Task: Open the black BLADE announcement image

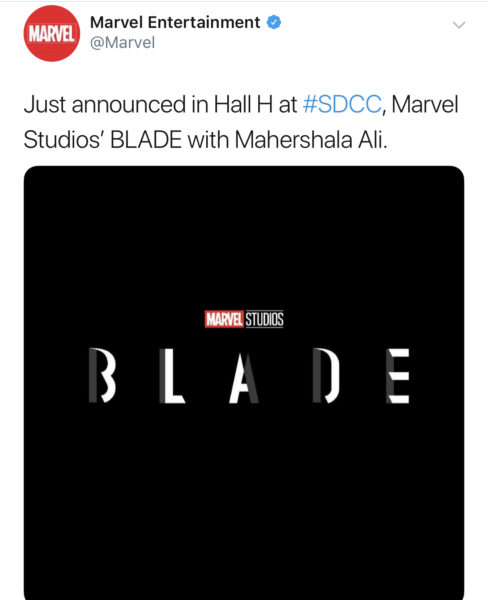Action: click(x=244, y=382)
